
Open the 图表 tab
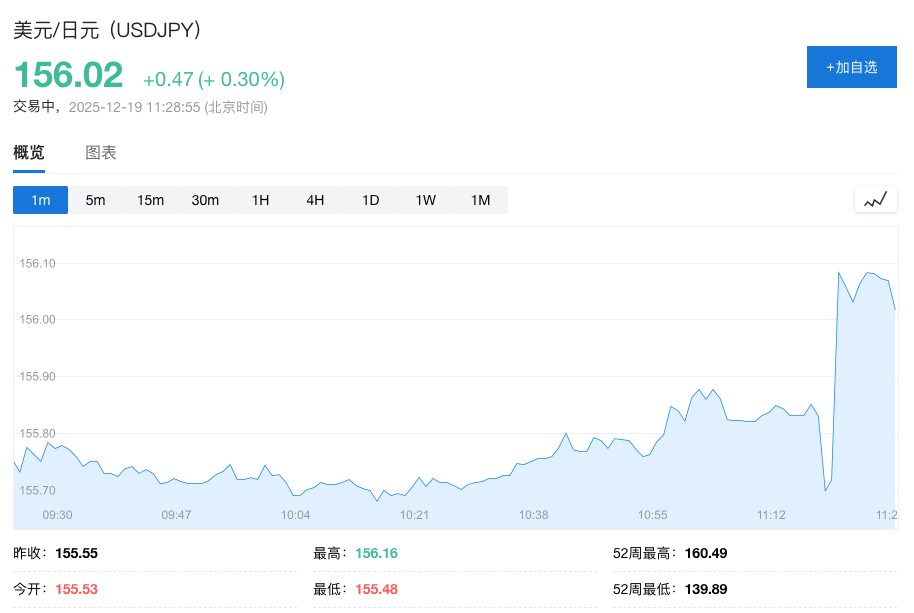101,153
